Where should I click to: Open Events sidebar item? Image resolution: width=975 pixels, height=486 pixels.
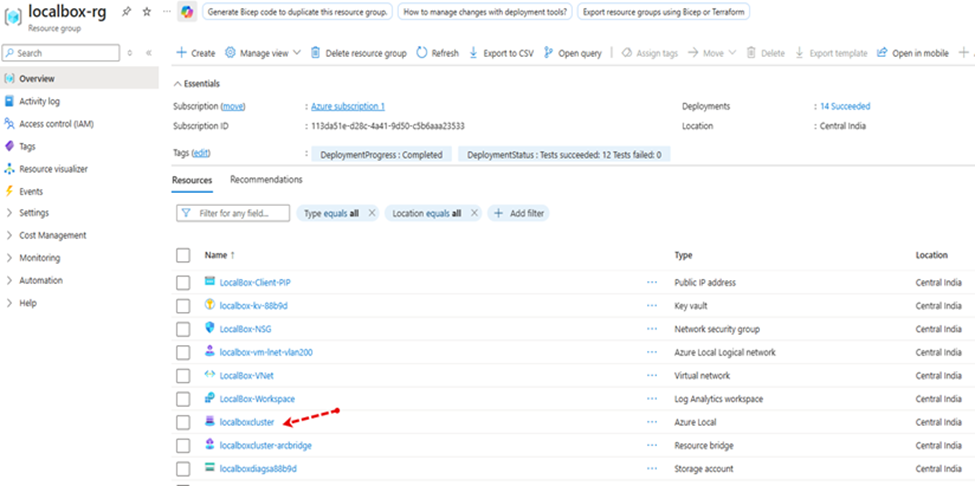31,191
